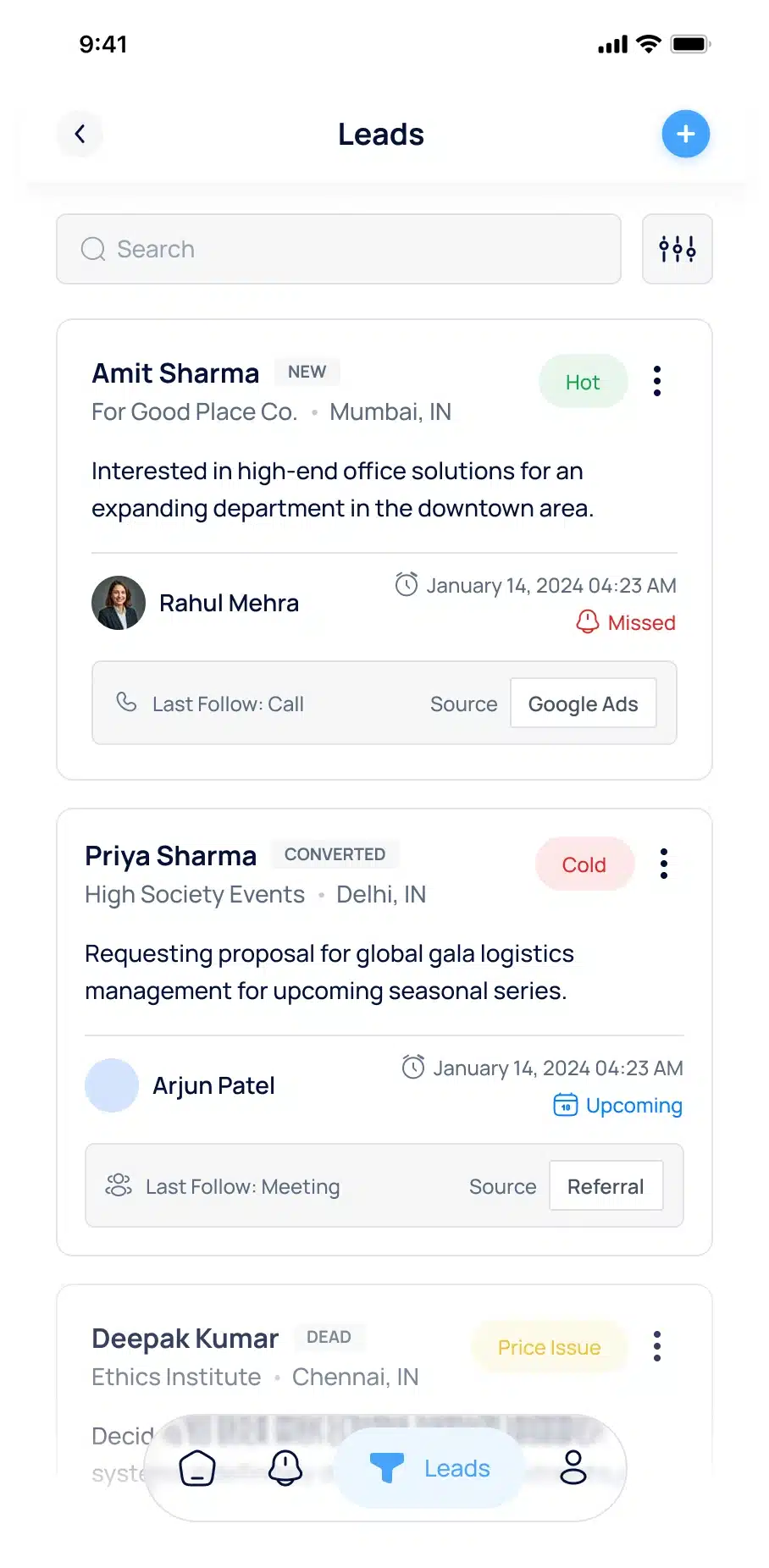This screenshot has width=769, height=1568.
Task: Tap the blue plus add lead button
Action: pyautogui.click(x=685, y=134)
